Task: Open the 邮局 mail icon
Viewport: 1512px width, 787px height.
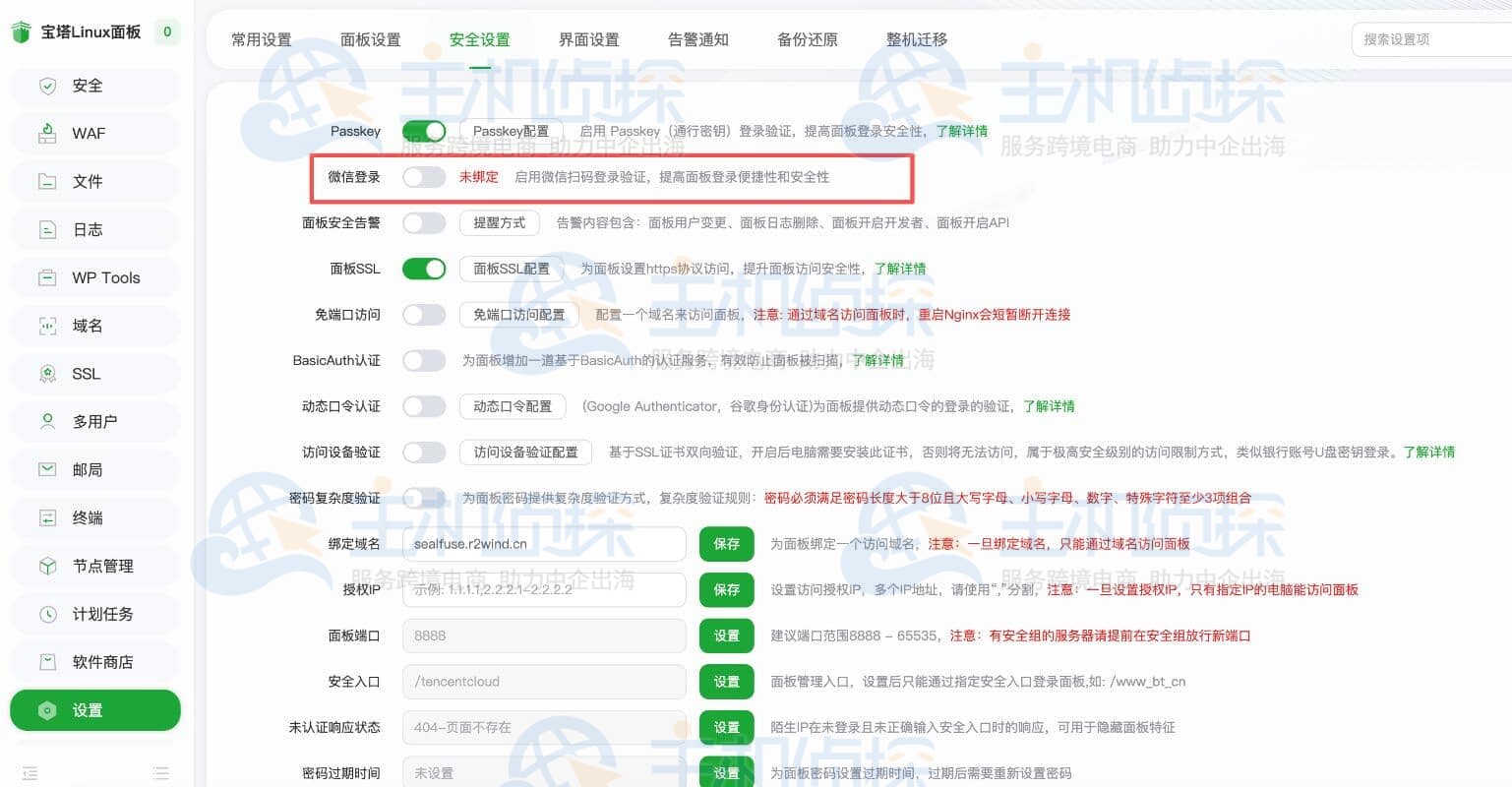Action: [86, 469]
